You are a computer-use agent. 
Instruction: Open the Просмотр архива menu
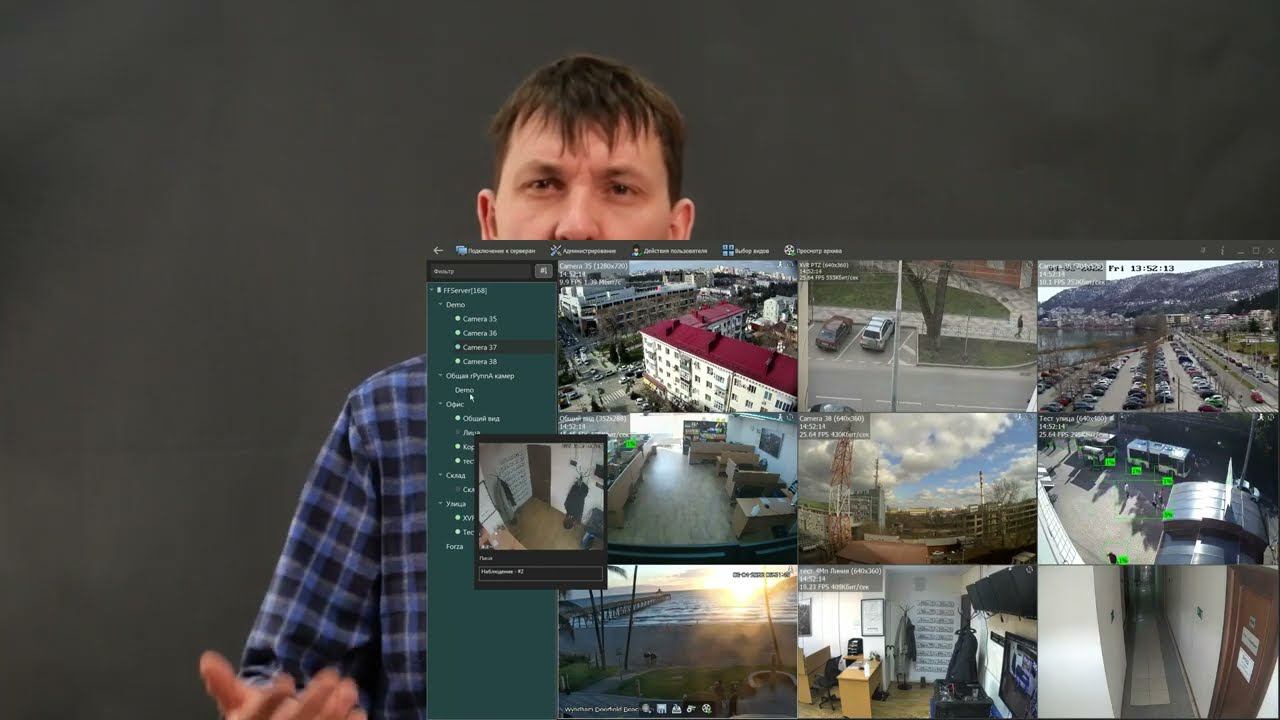click(x=813, y=251)
